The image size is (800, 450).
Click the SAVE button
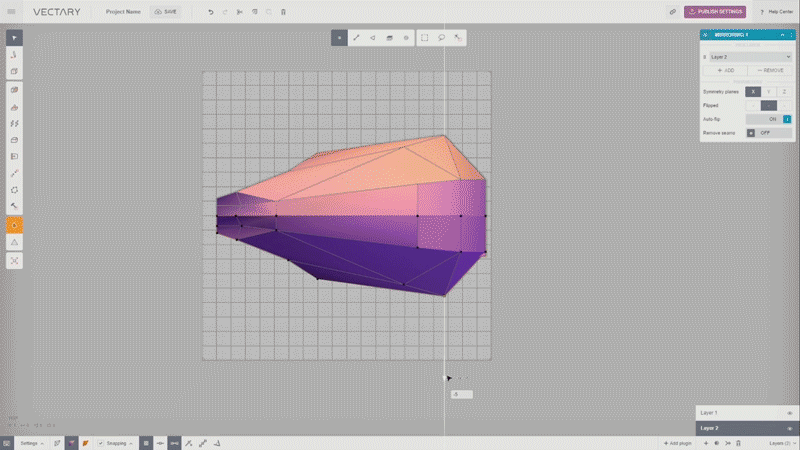click(166, 12)
